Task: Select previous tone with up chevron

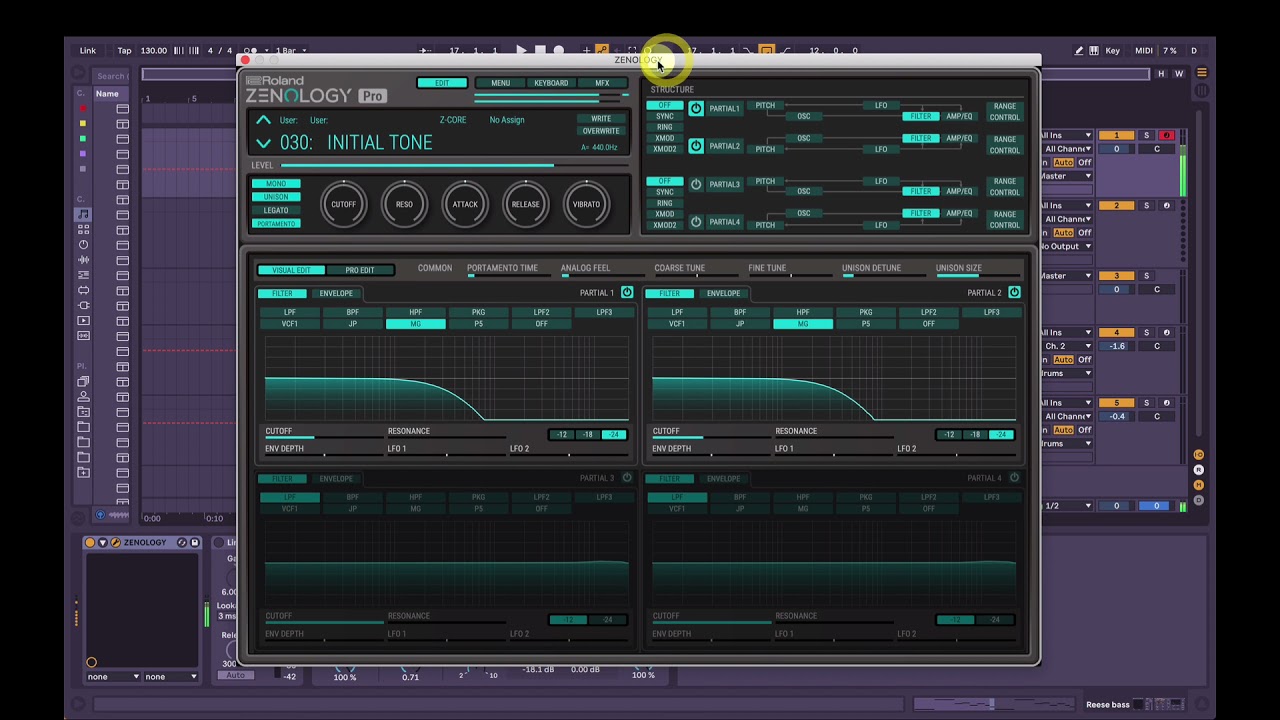Action: (263, 120)
